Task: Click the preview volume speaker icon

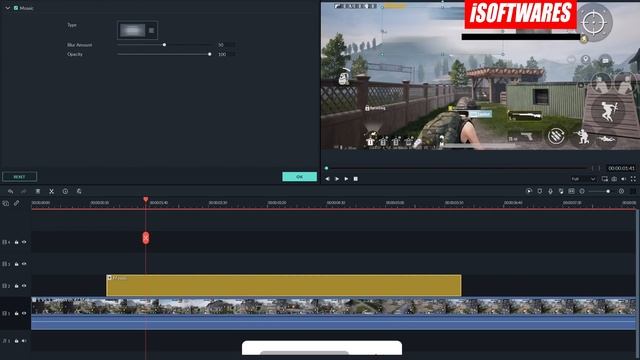Action: (x=623, y=179)
